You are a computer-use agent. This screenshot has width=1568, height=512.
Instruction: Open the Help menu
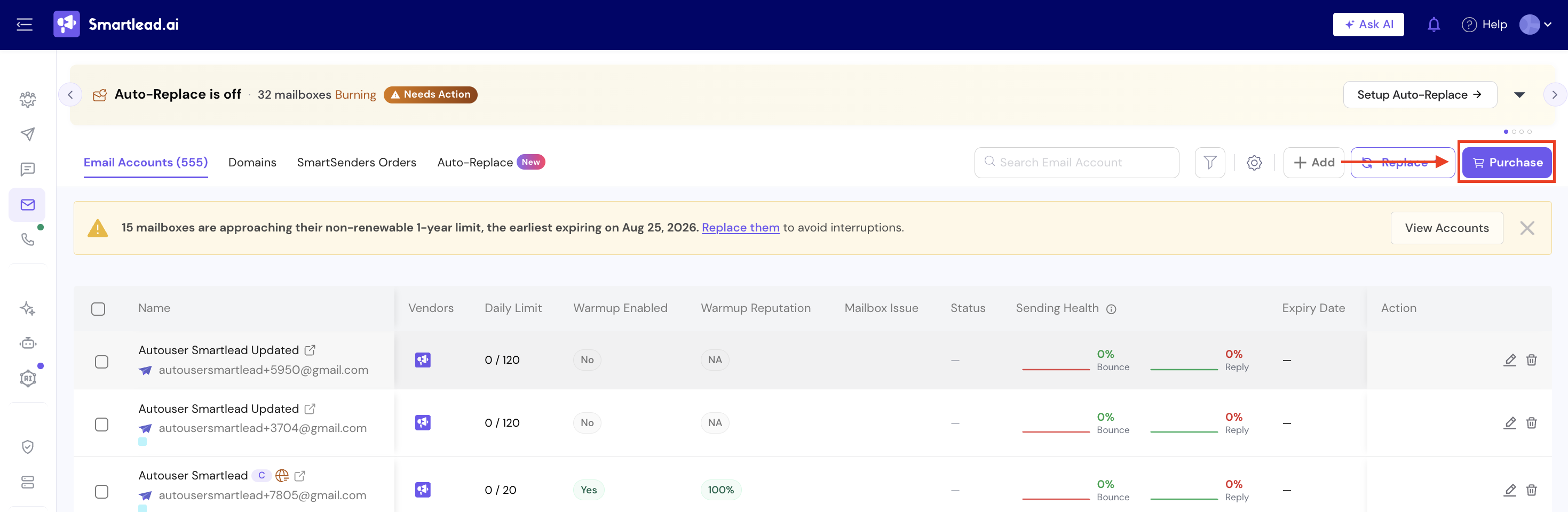[1484, 25]
